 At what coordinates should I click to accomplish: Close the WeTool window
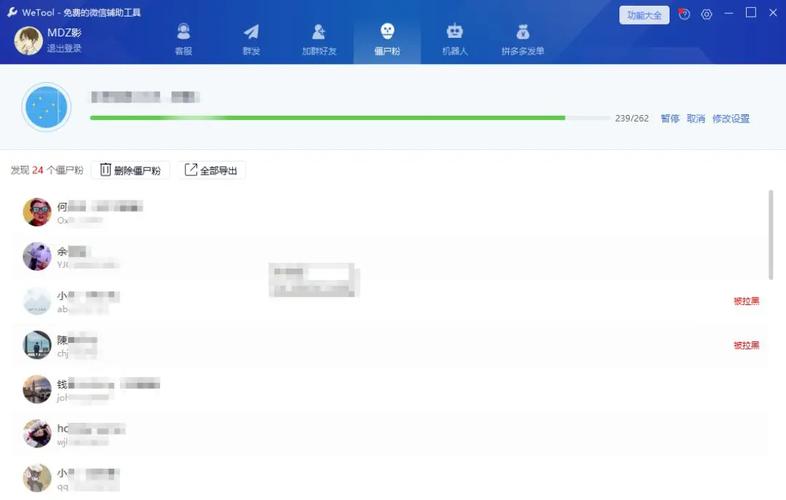point(773,13)
